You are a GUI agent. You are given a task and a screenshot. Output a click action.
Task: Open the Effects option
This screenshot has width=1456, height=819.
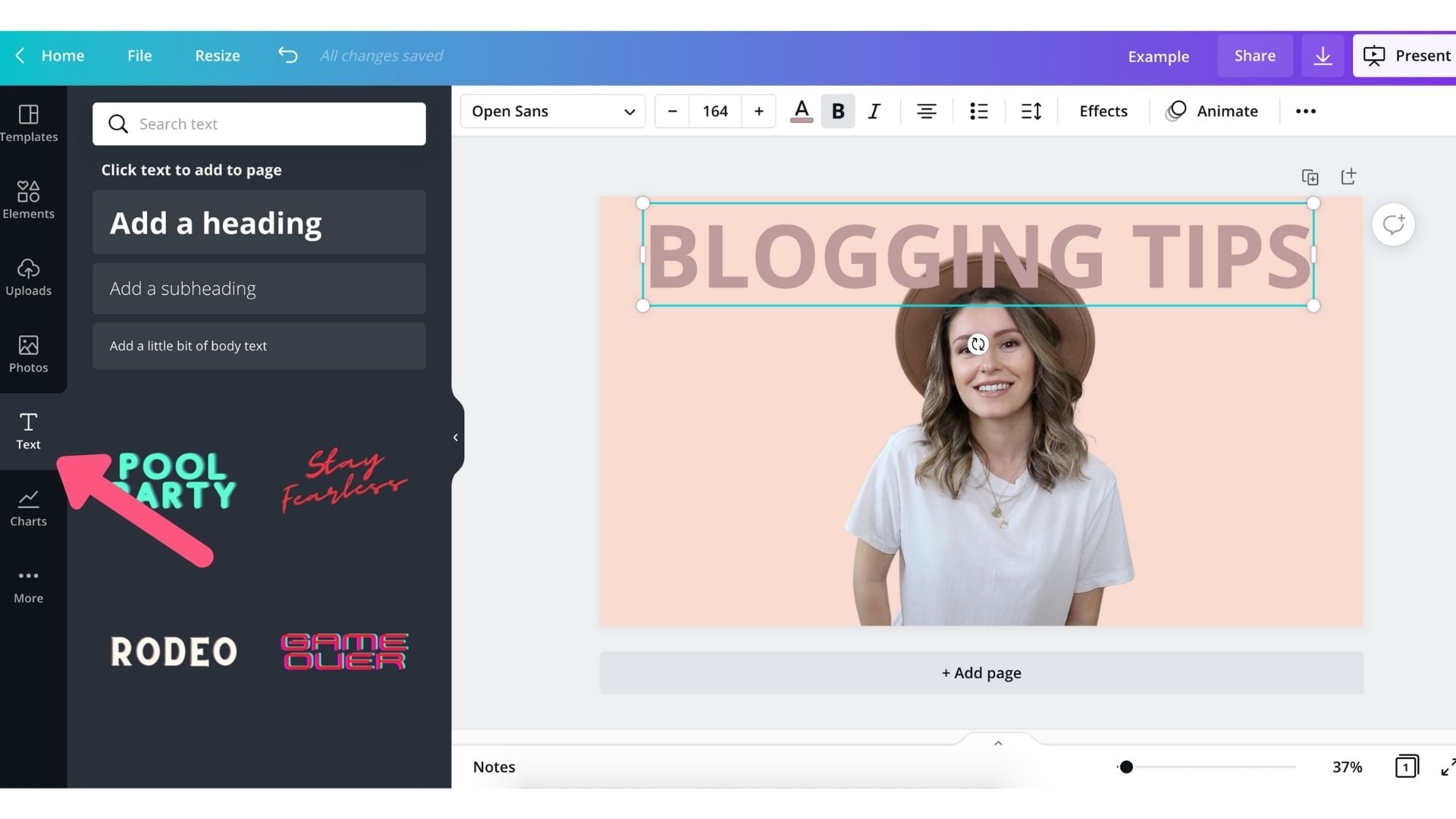pos(1103,111)
